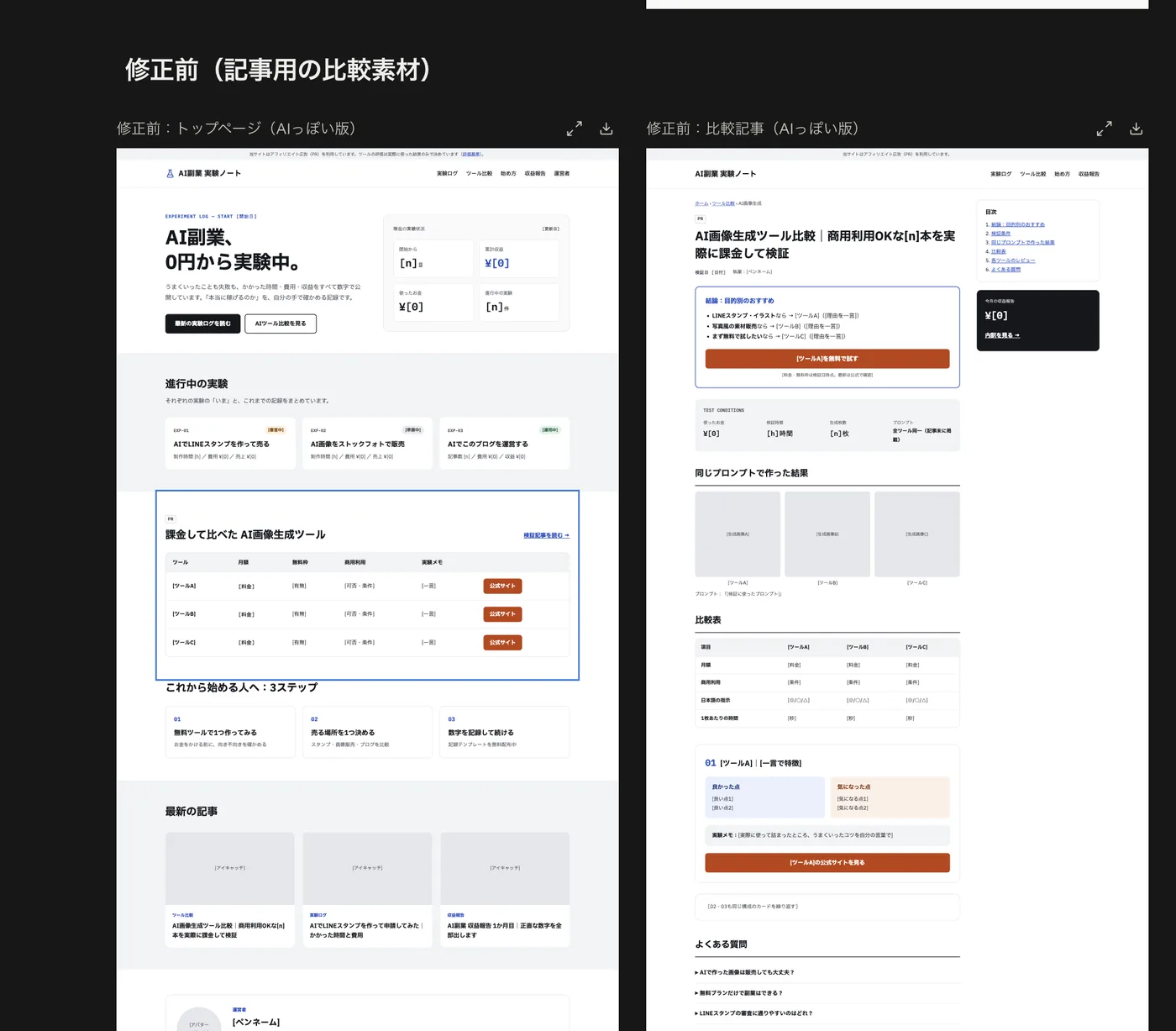Download the トップページ preview image
Screen dimensions: 1176x1031
[606, 129]
